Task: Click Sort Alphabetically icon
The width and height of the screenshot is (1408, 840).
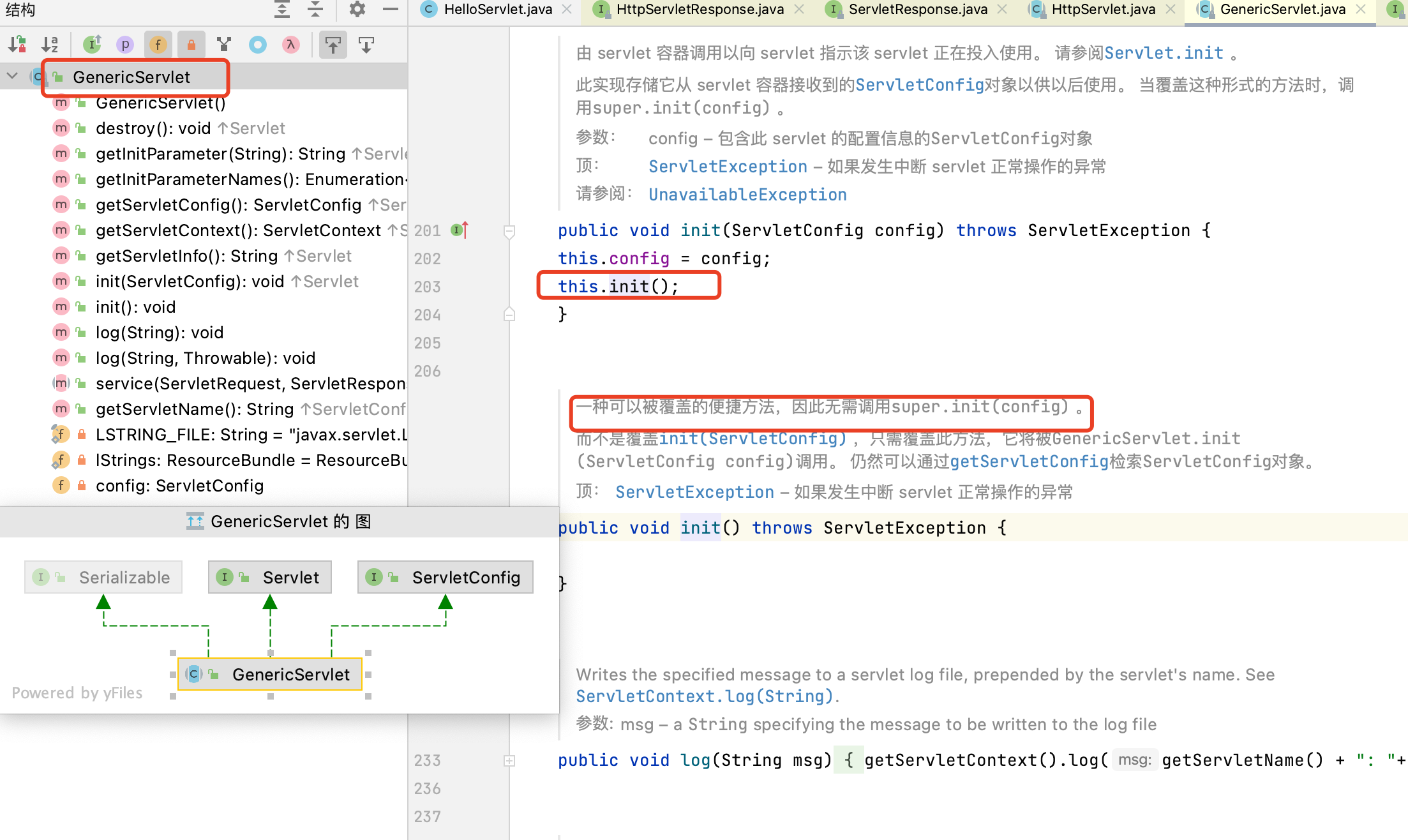Action: click(50, 45)
